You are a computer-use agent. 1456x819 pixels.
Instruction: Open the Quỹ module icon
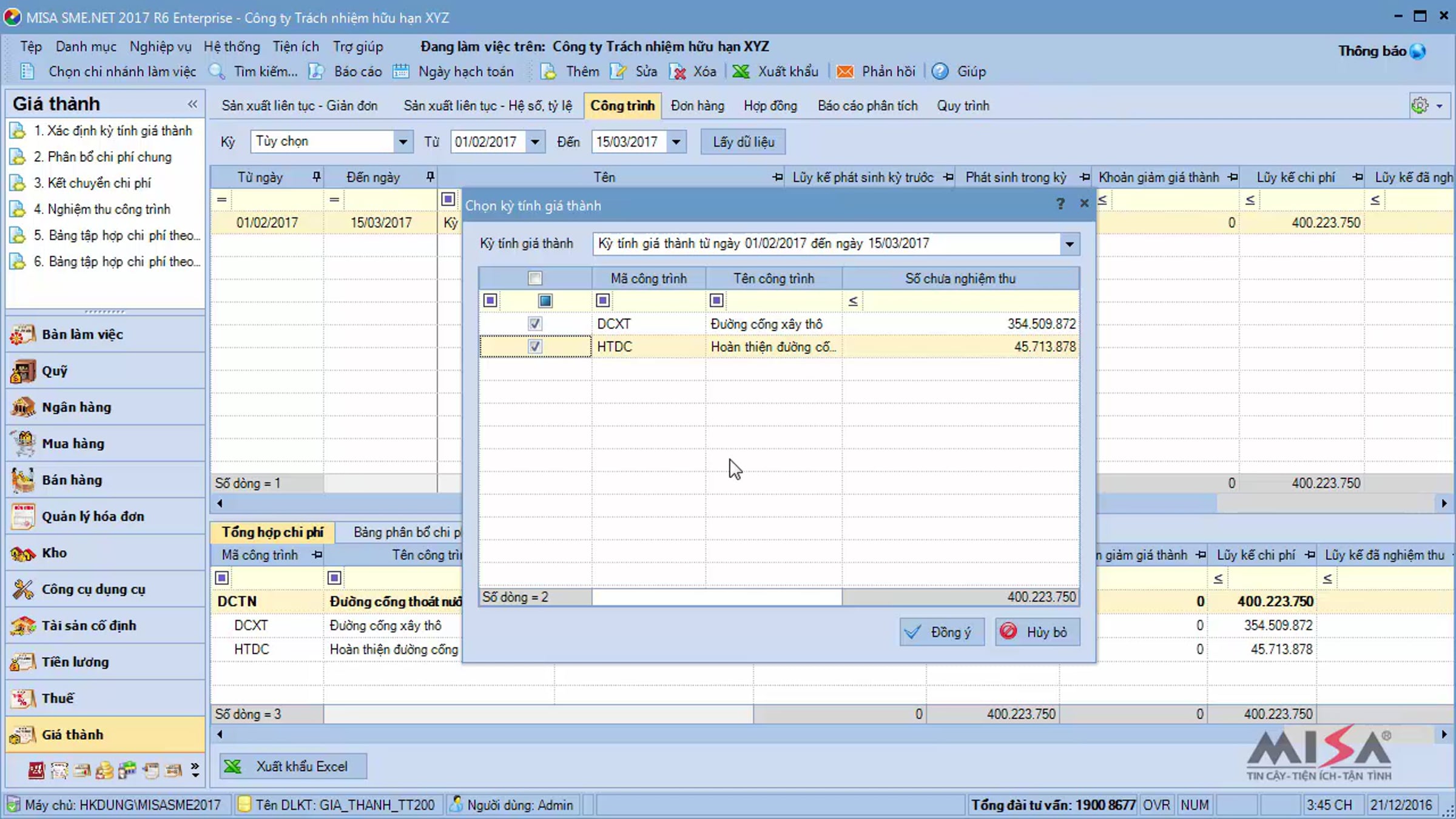[23, 371]
